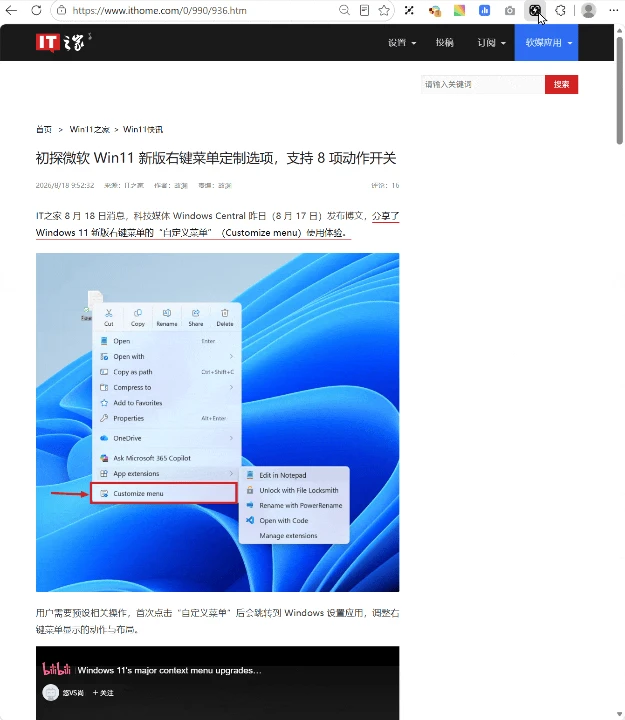This screenshot has width=625, height=720.
Task: Click the page vertical scrollbar thumb
Action: pos(619,90)
